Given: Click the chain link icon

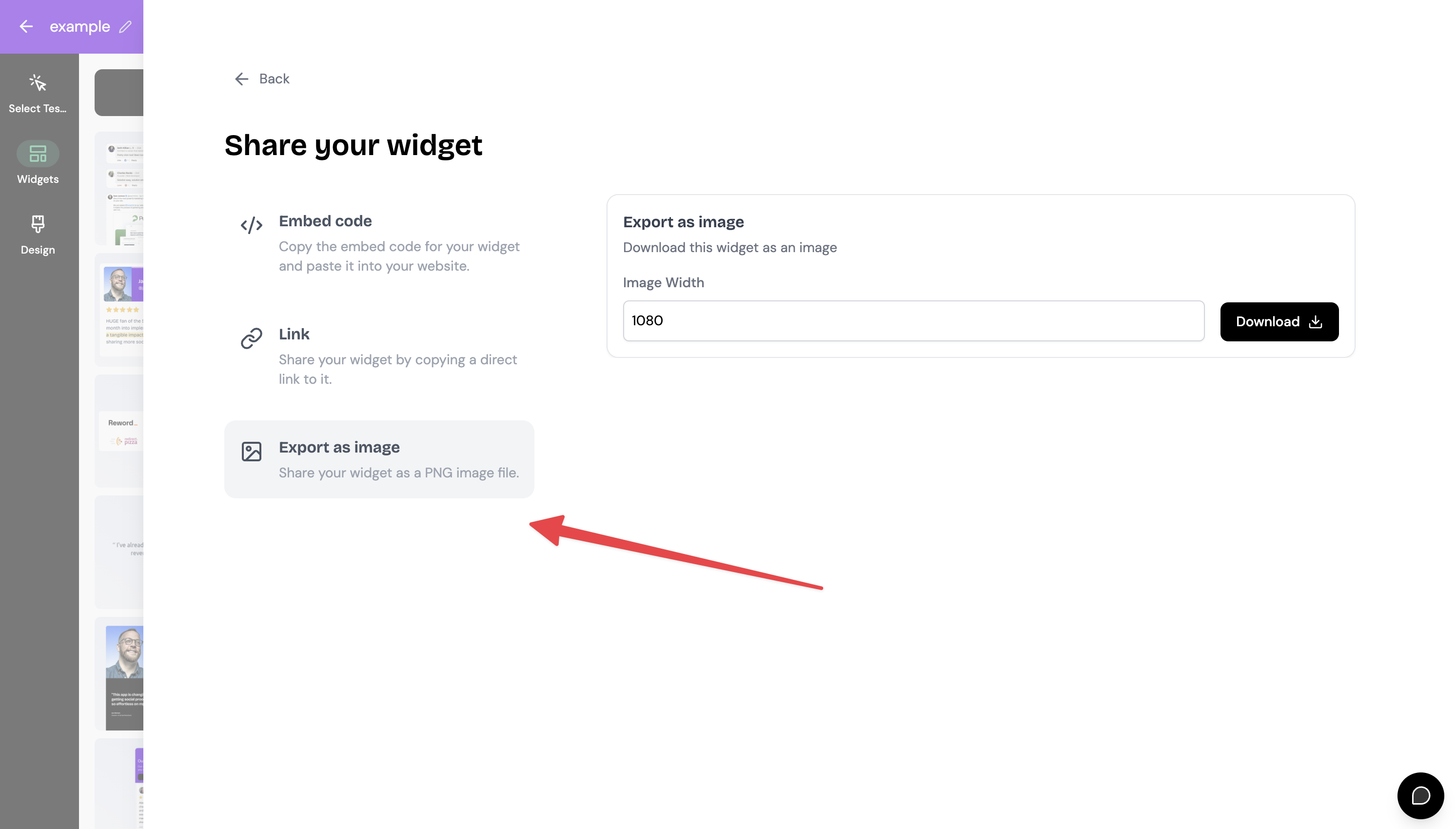Looking at the screenshot, I should click(251, 338).
